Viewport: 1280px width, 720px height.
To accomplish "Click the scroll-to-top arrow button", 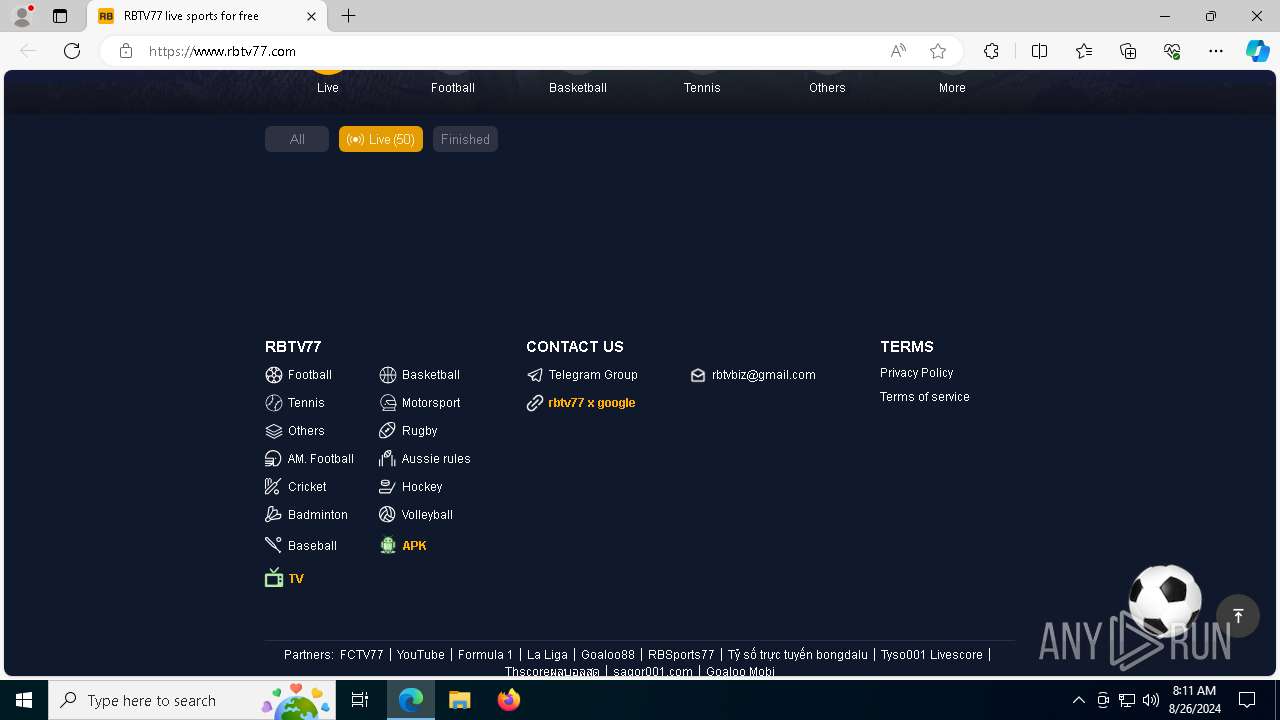I will pyautogui.click(x=1238, y=616).
